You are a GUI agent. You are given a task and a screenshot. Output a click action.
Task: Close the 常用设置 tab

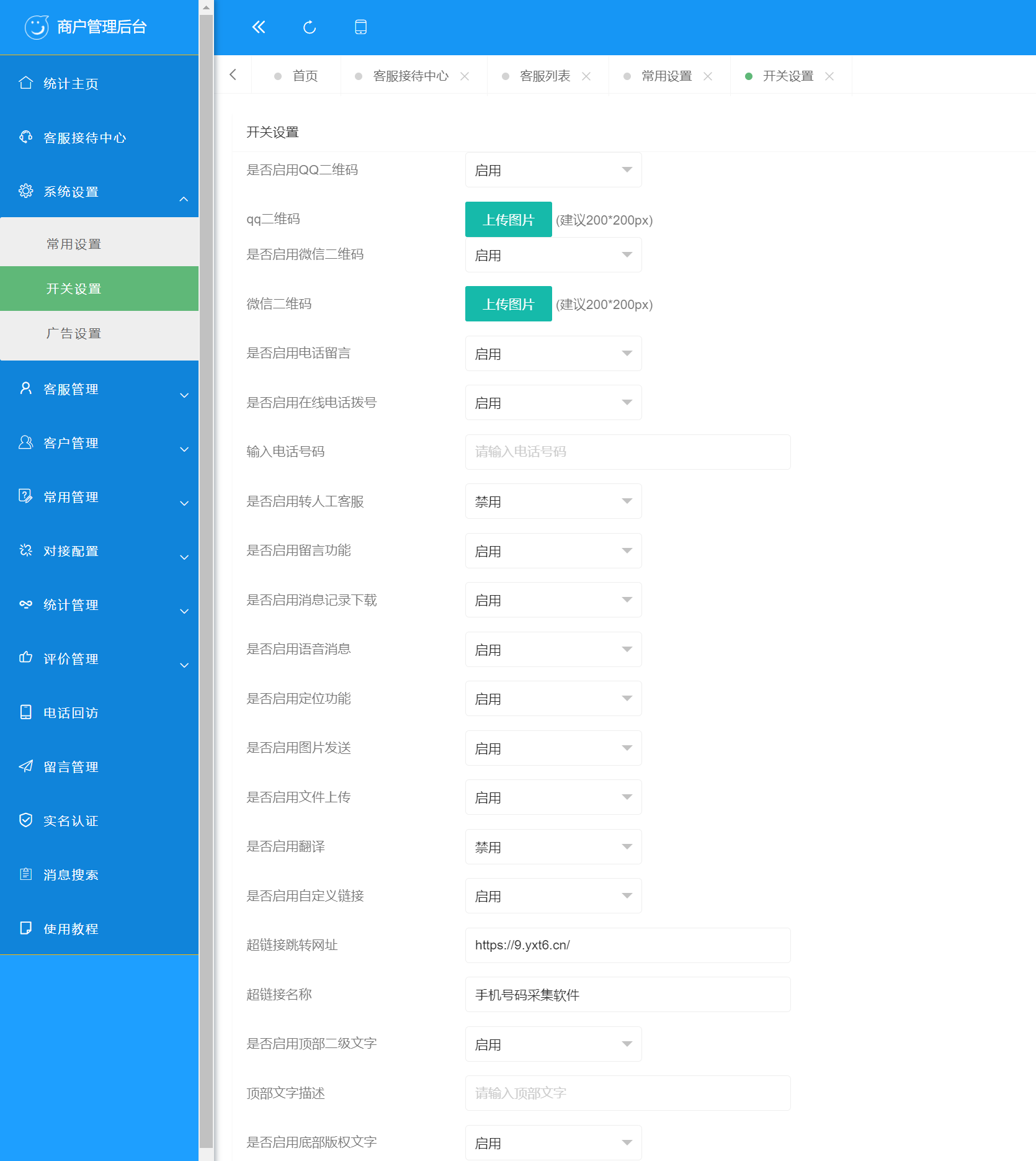[x=708, y=76]
